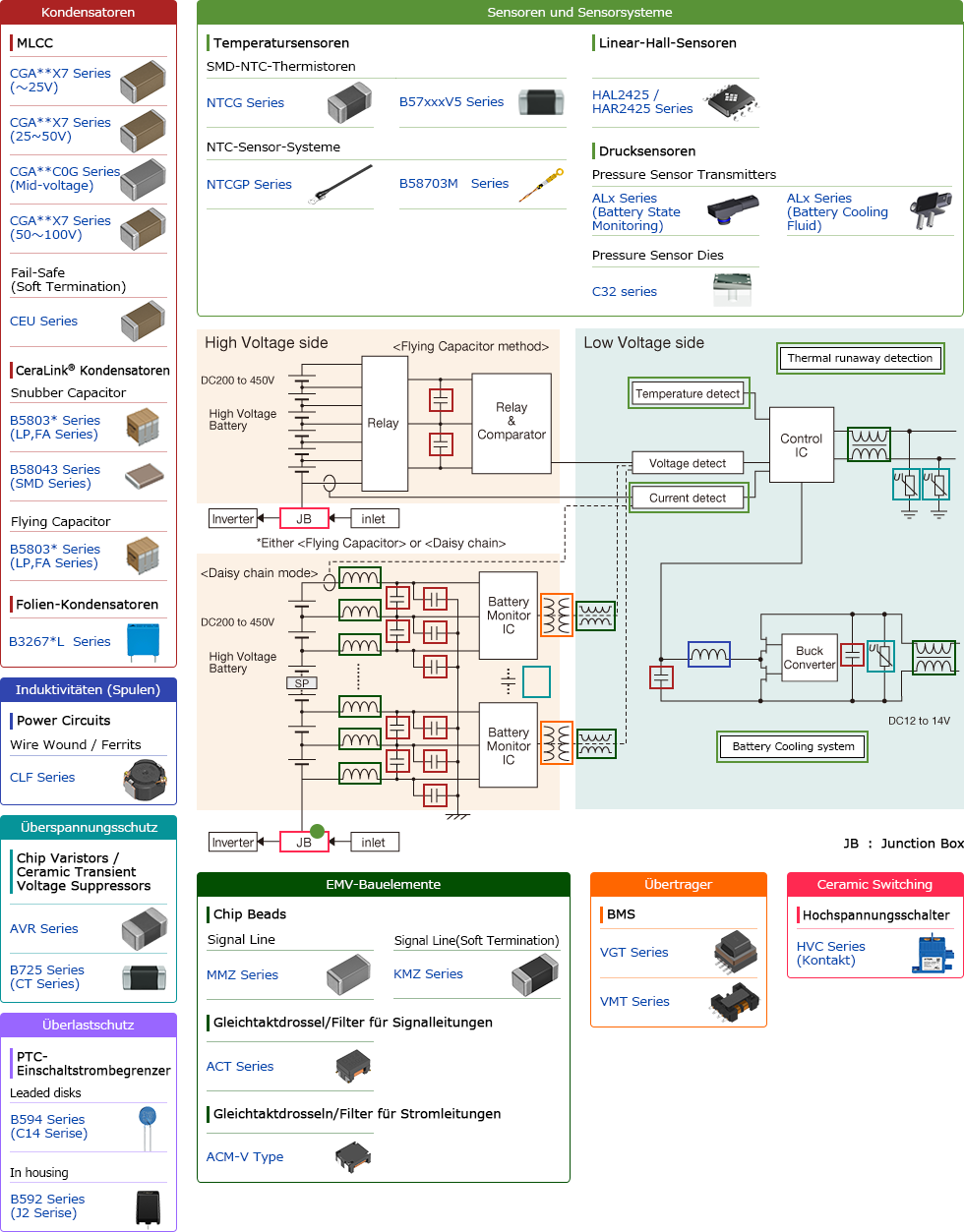
Task: Click the Current detect block in diagram
Action: [x=688, y=498]
